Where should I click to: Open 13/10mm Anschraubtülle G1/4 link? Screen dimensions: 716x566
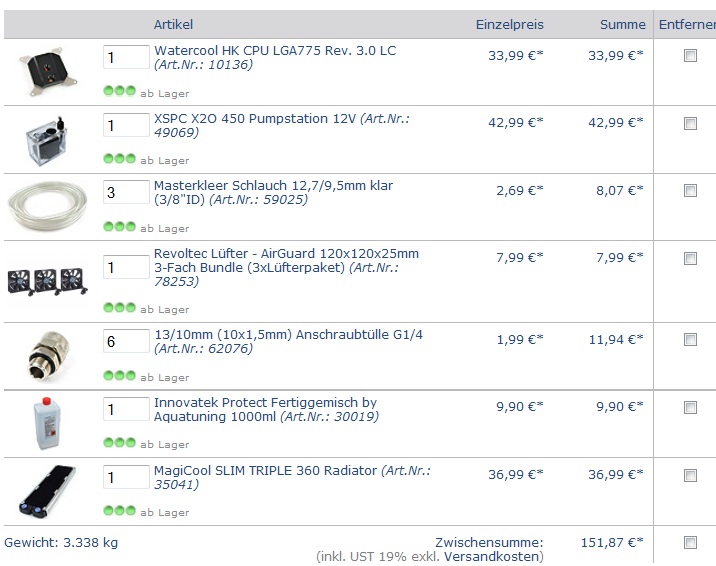[288, 341]
